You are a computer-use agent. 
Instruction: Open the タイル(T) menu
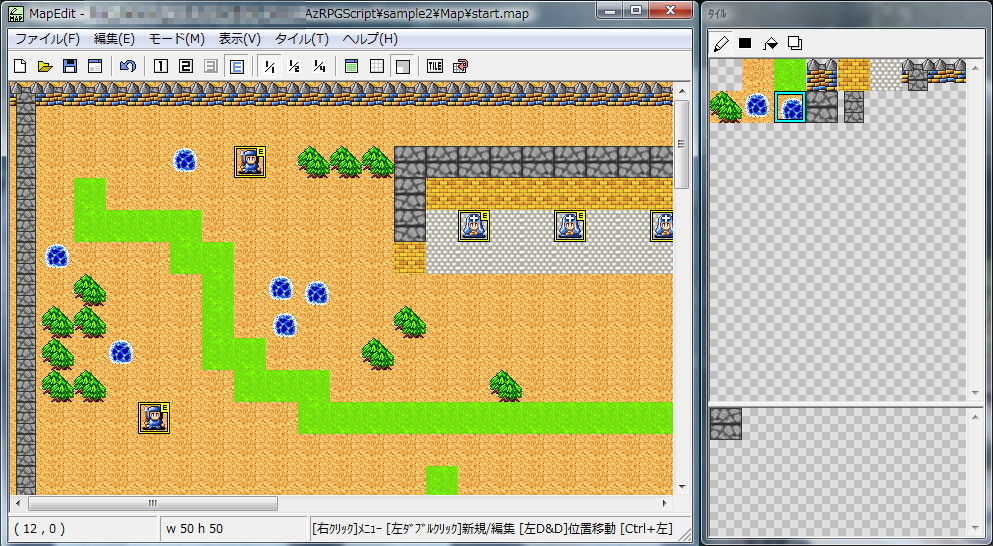[x=302, y=39]
